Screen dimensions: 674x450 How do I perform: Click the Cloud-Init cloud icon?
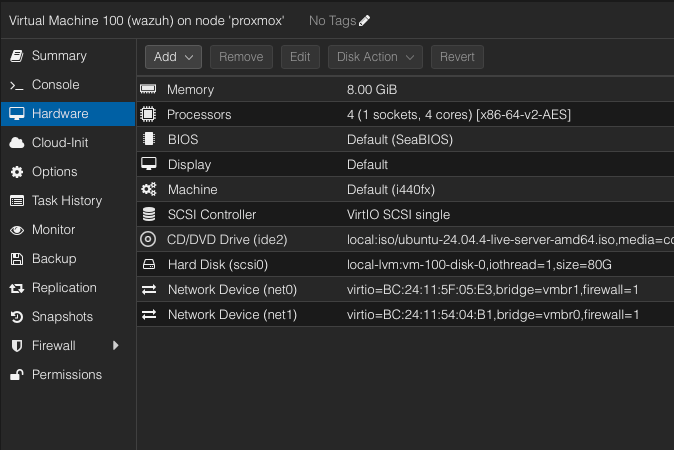click(17, 143)
